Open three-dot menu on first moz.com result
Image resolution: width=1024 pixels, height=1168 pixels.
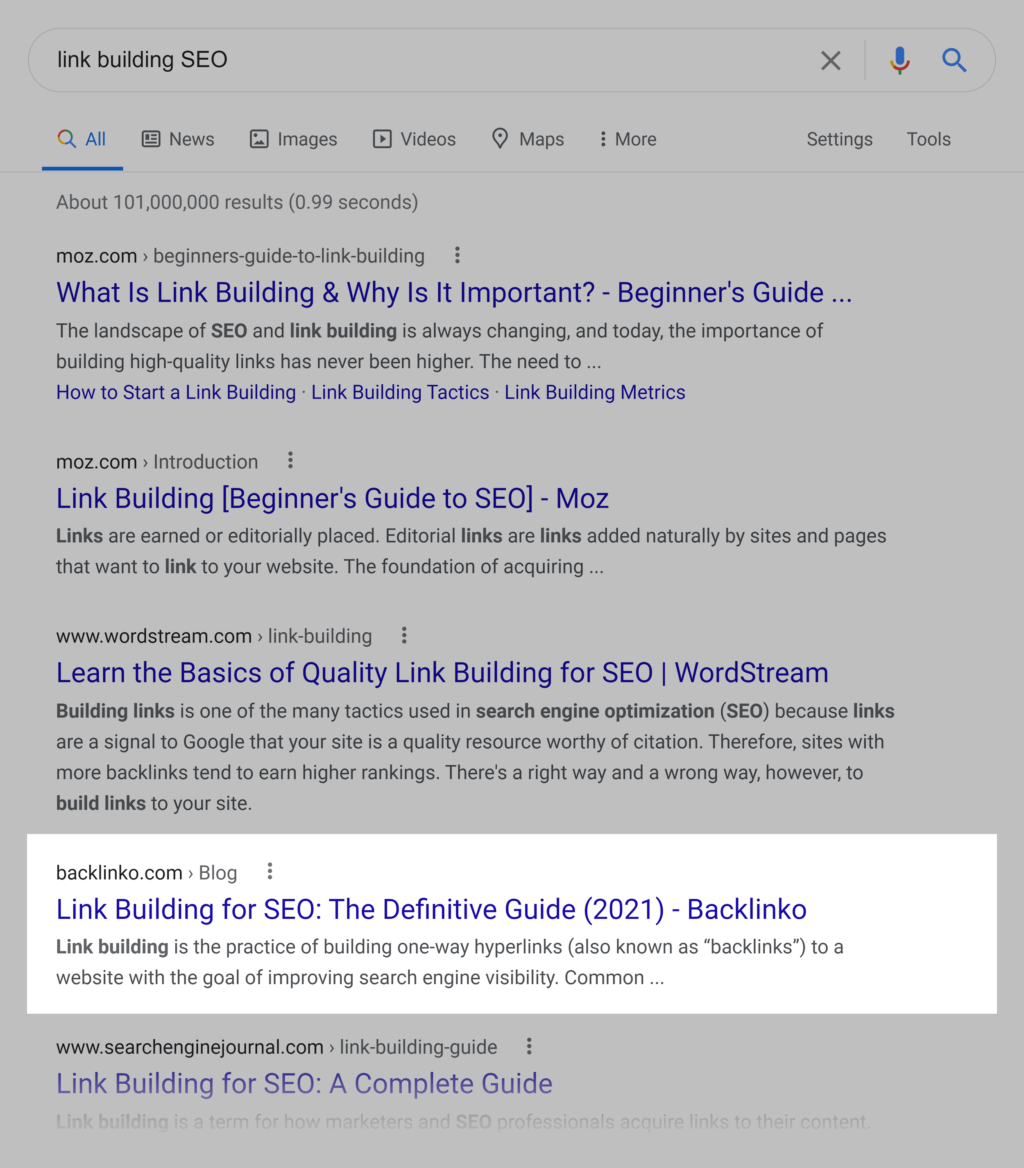click(457, 255)
